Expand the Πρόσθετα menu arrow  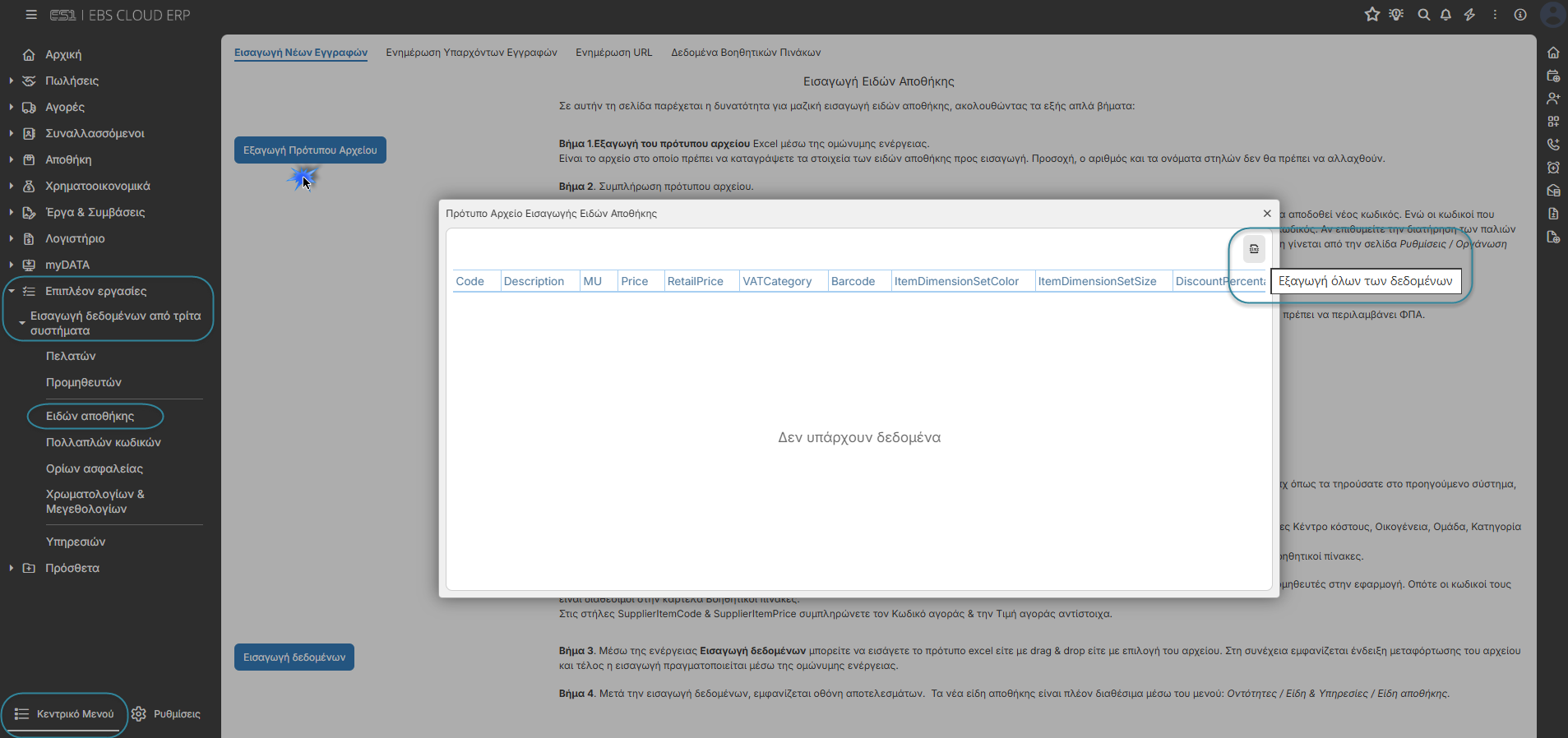click(11, 568)
